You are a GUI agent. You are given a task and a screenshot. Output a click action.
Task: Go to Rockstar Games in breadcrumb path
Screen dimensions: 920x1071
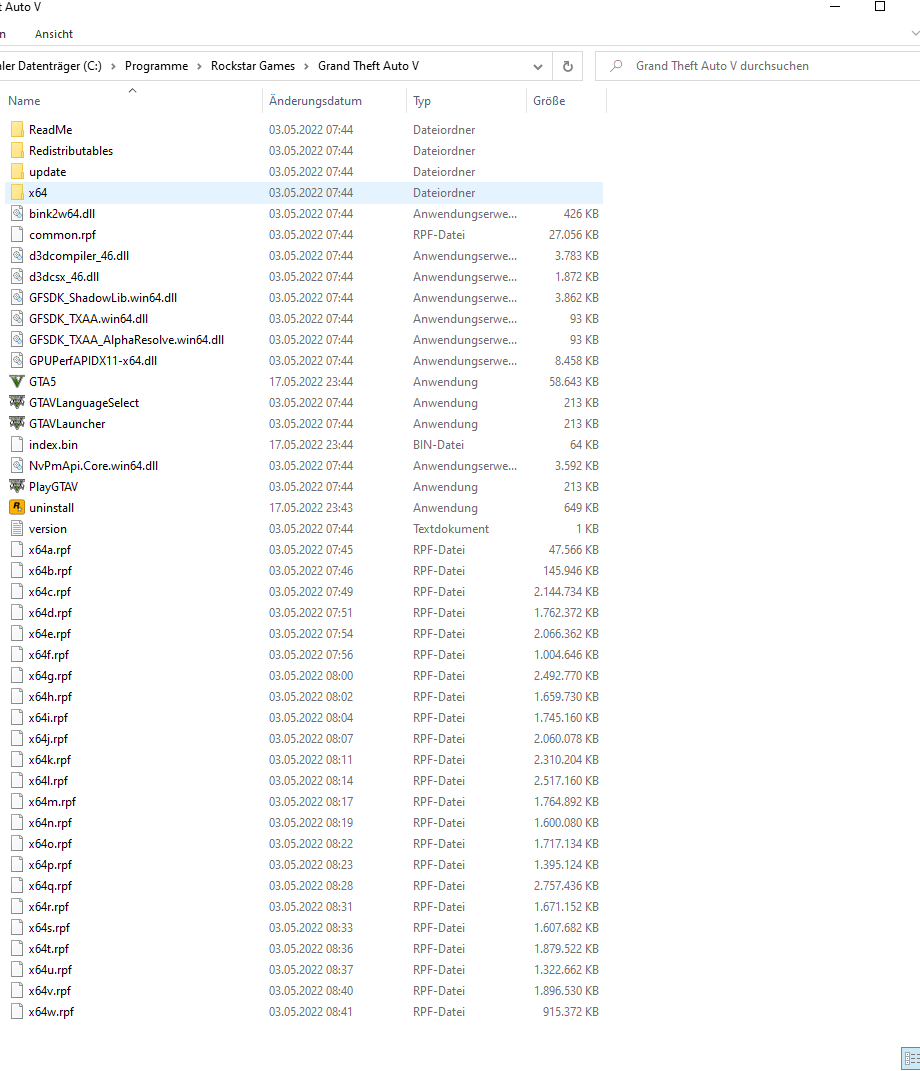(x=253, y=66)
